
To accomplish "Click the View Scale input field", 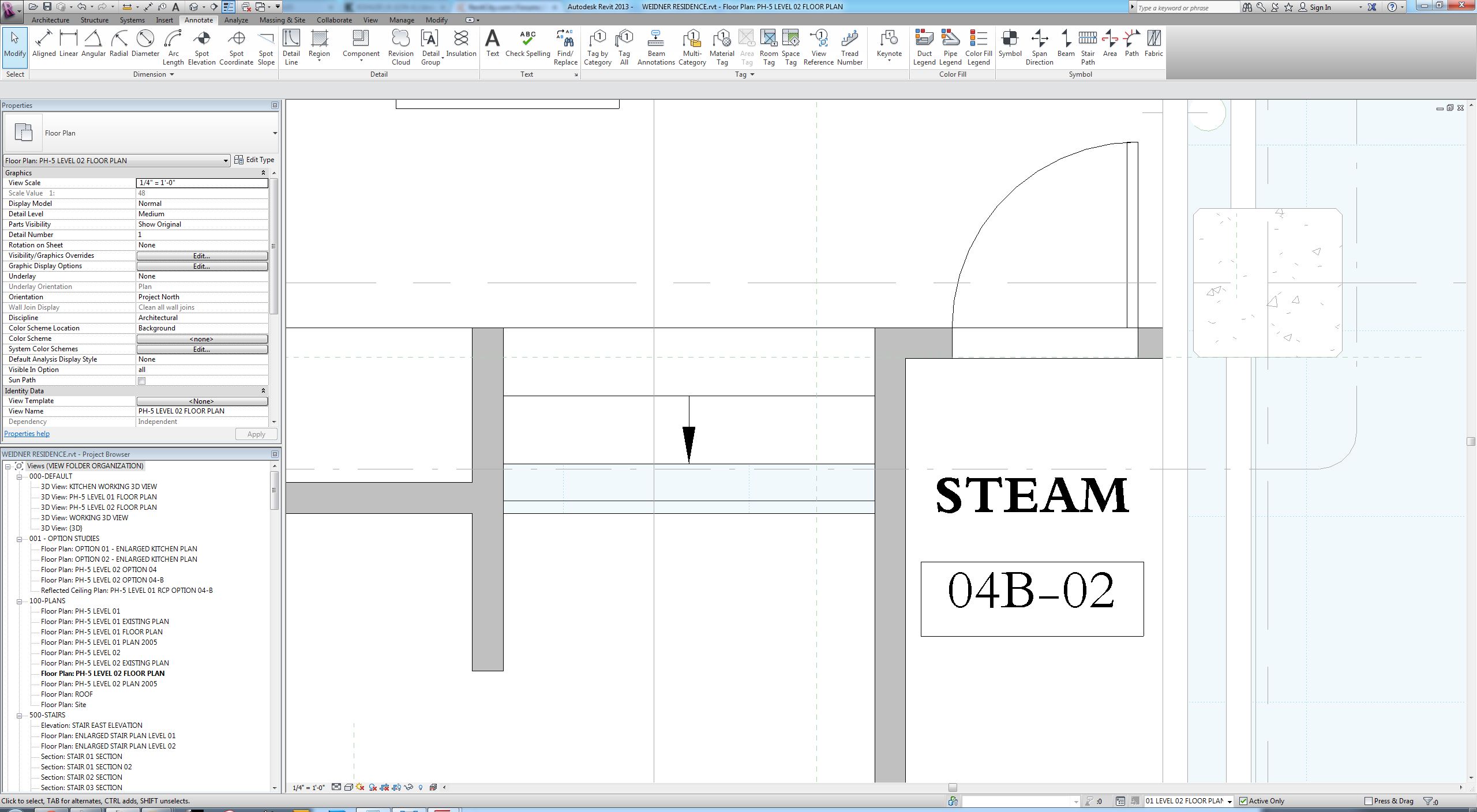I will pos(202,183).
